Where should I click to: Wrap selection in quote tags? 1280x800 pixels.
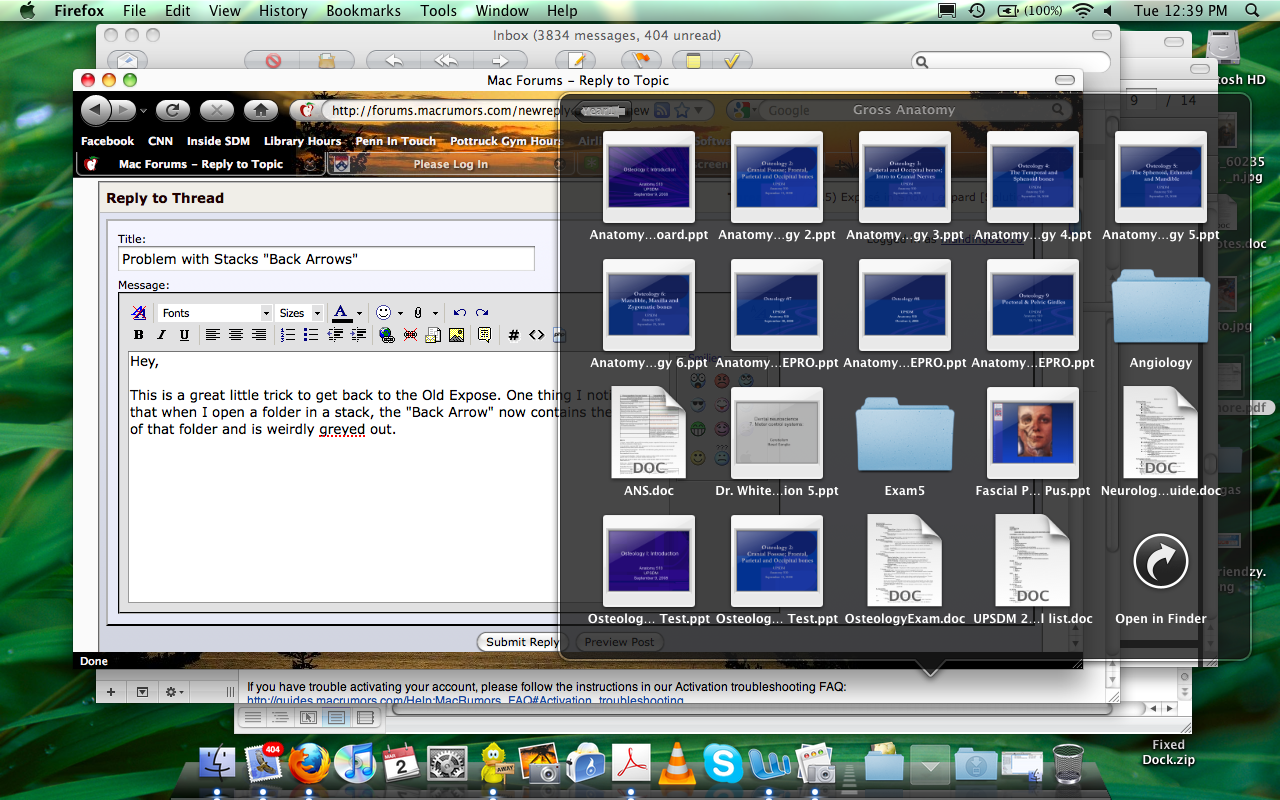click(484, 335)
